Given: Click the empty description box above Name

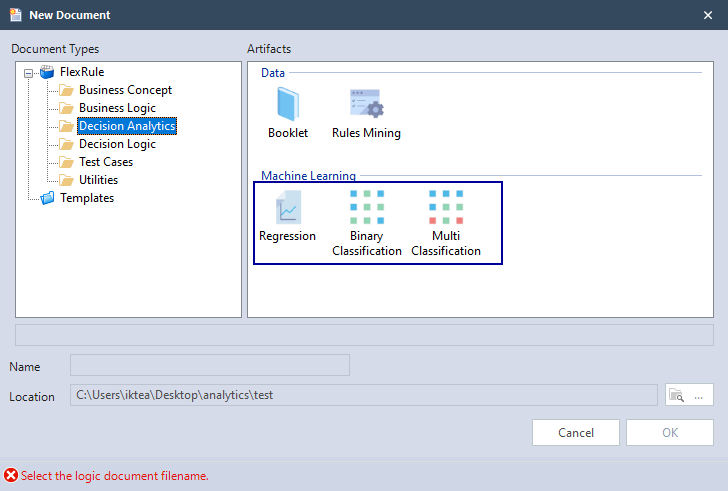Looking at the screenshot, I should tap(364, 335).
